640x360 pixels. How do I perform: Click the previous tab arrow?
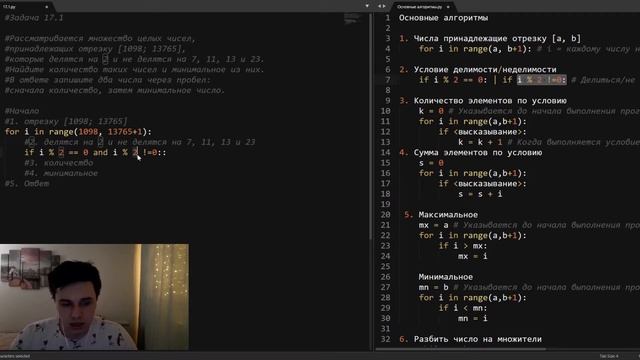tap(379, 6)
